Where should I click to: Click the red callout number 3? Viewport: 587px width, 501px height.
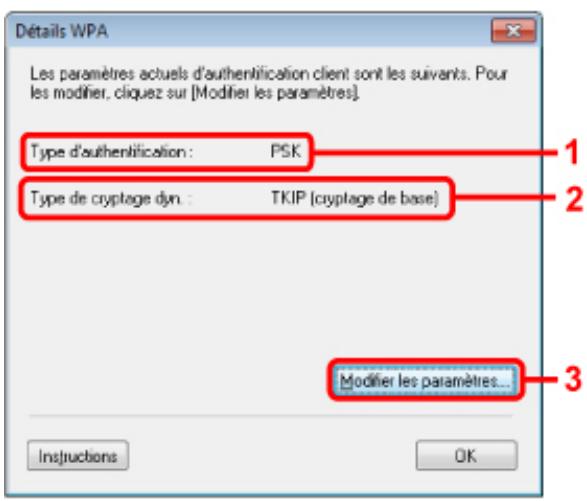574,379
